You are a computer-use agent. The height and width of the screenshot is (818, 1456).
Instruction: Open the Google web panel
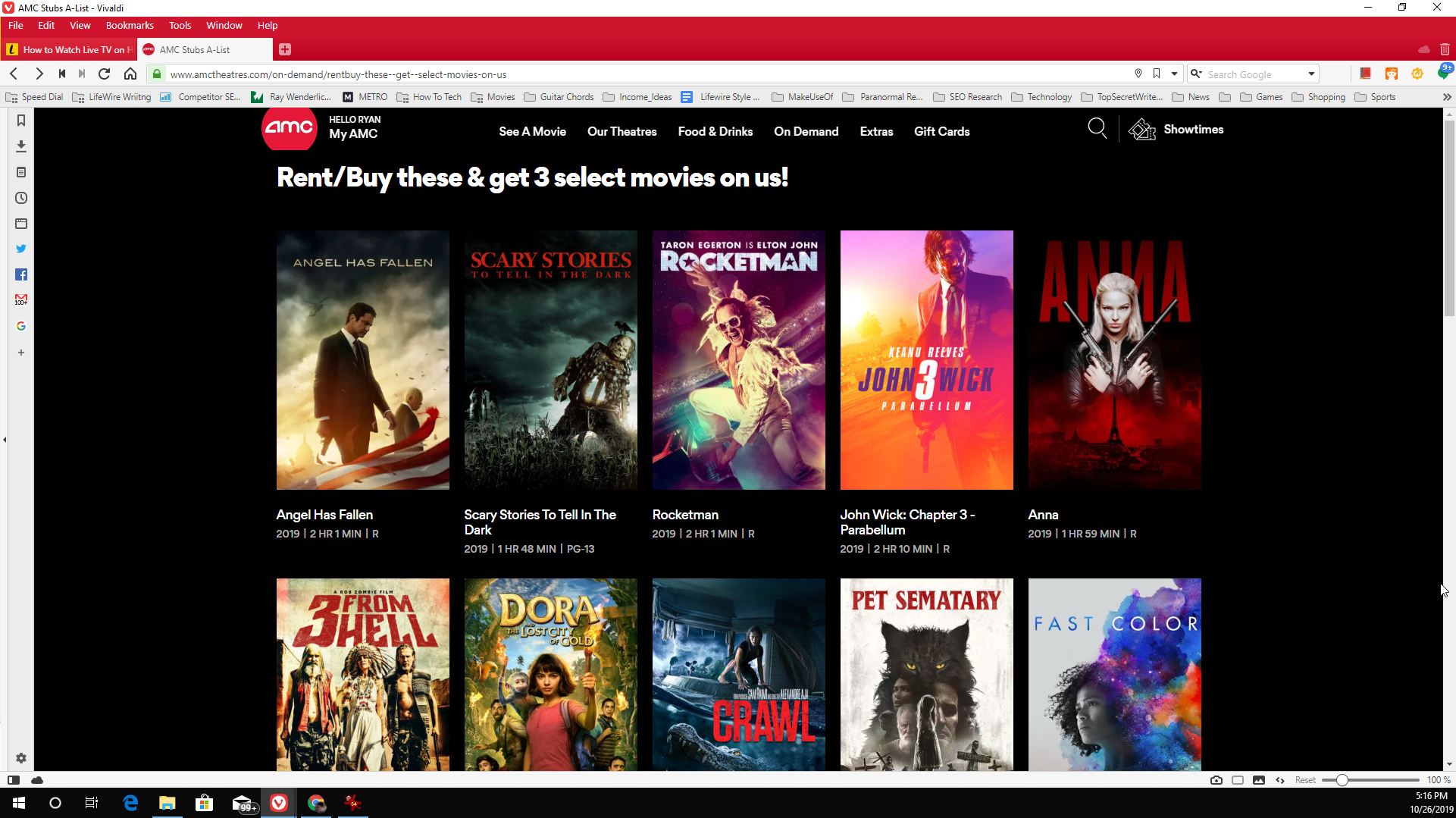[21, 326]
